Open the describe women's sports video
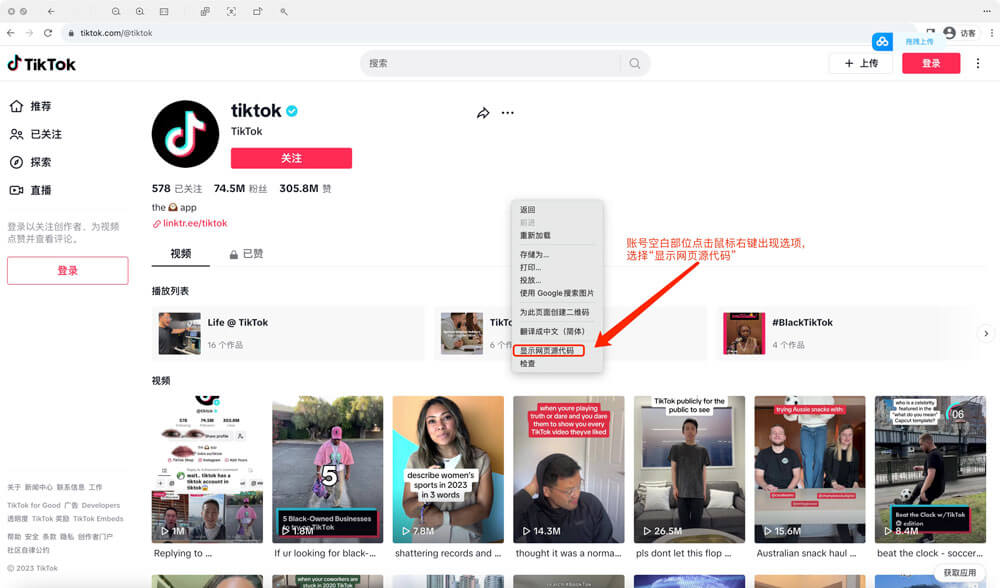Screen dimensions: 1000x588 448,469
